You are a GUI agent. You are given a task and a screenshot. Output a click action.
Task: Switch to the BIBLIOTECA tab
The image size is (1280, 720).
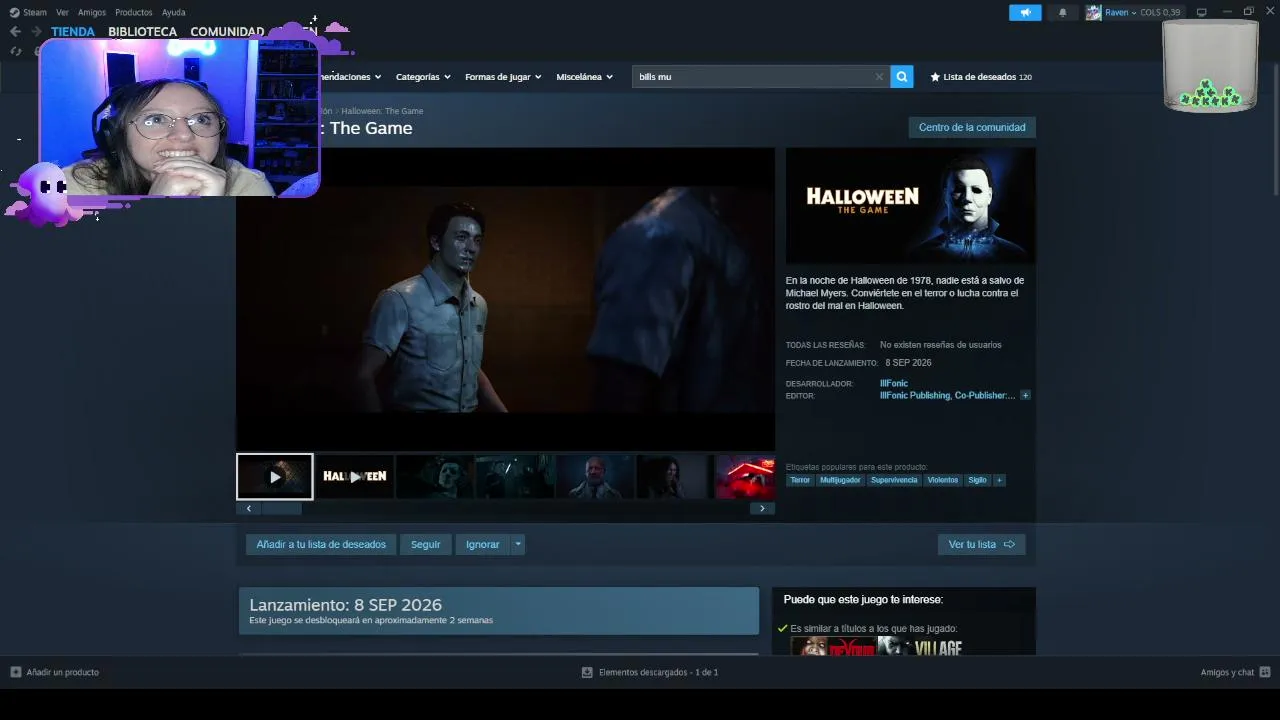142,31
